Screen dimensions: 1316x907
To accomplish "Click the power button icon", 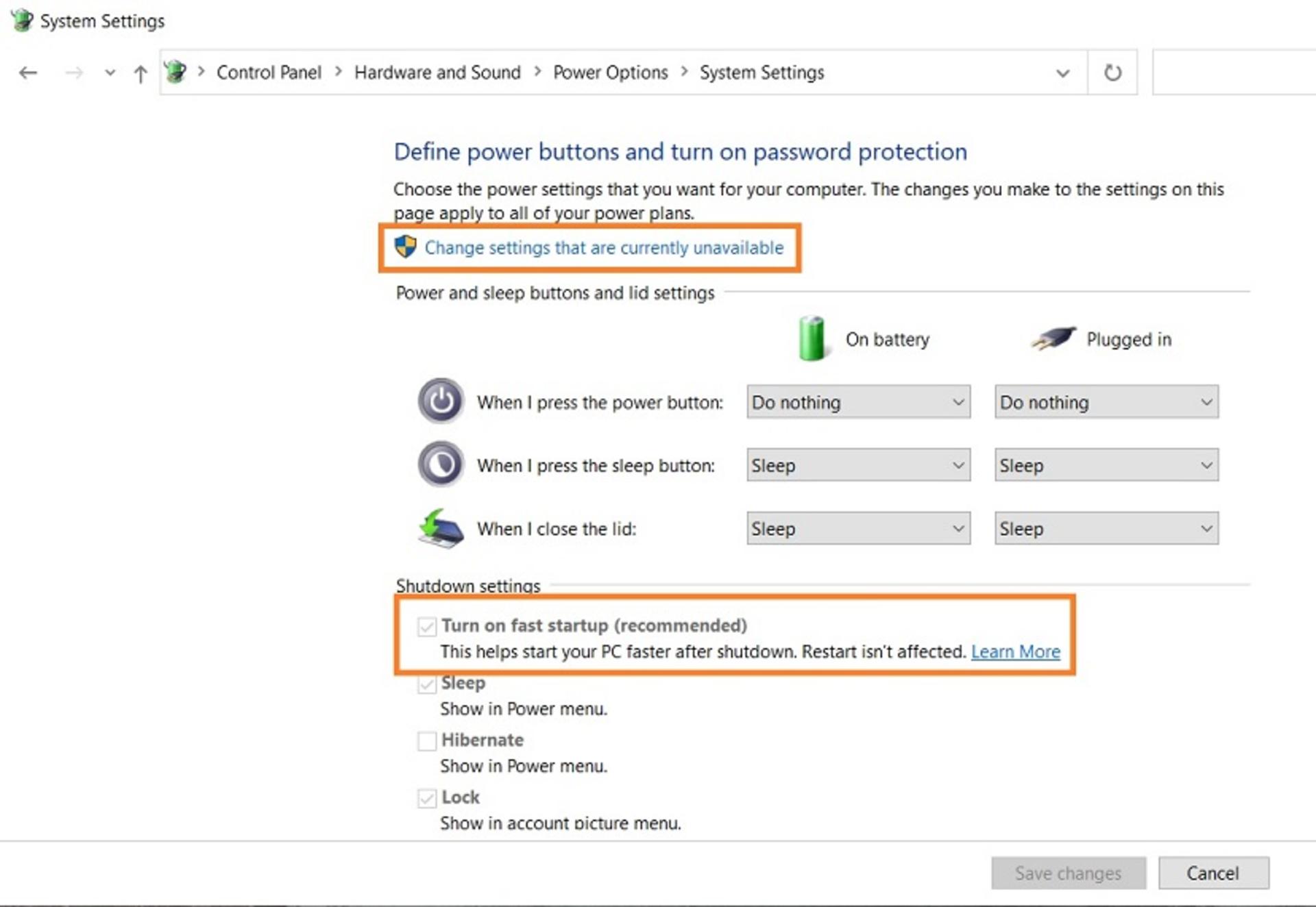I will [x=441, y=401].
